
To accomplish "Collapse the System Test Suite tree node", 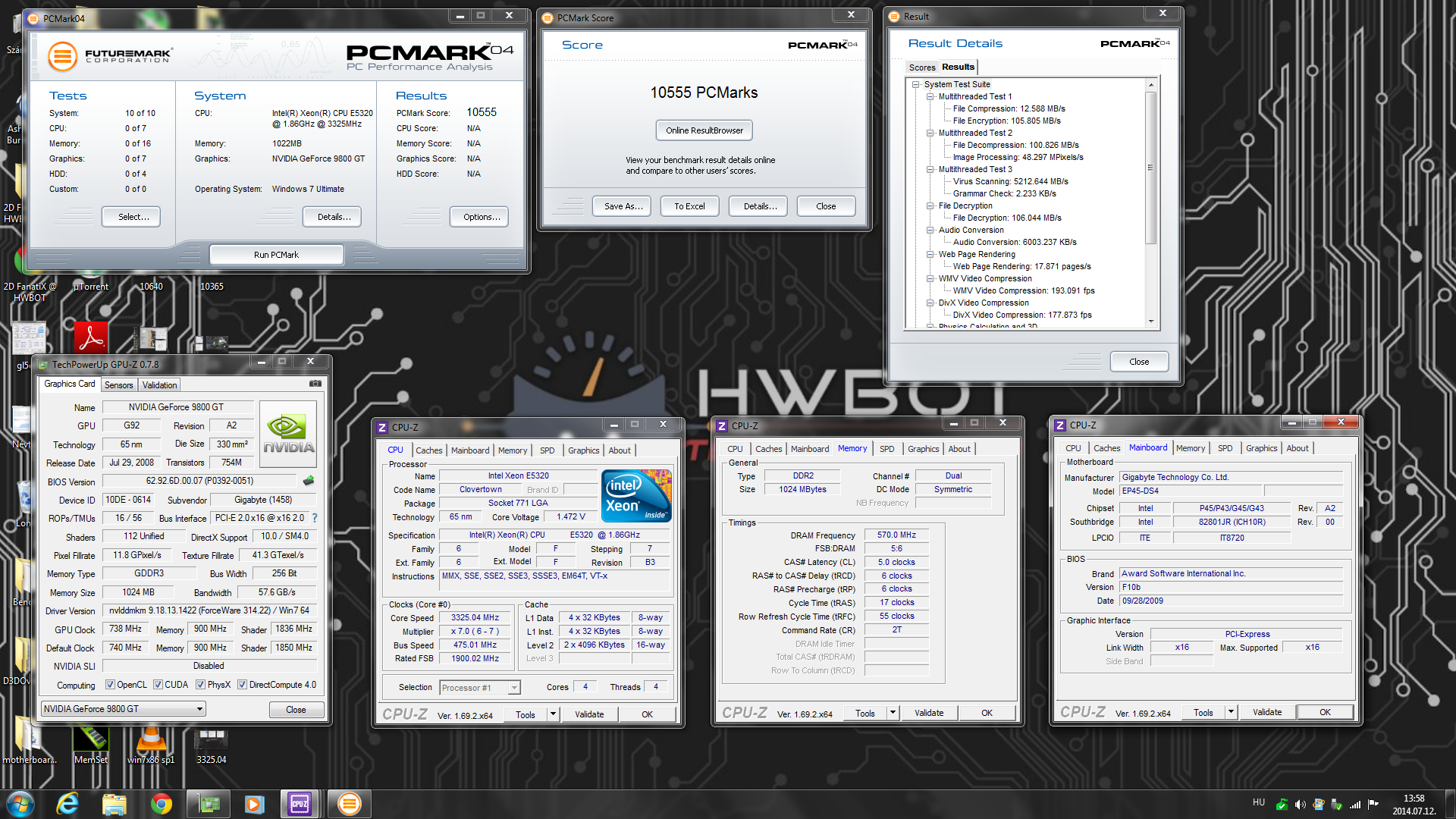I will [x=916, y=84].
